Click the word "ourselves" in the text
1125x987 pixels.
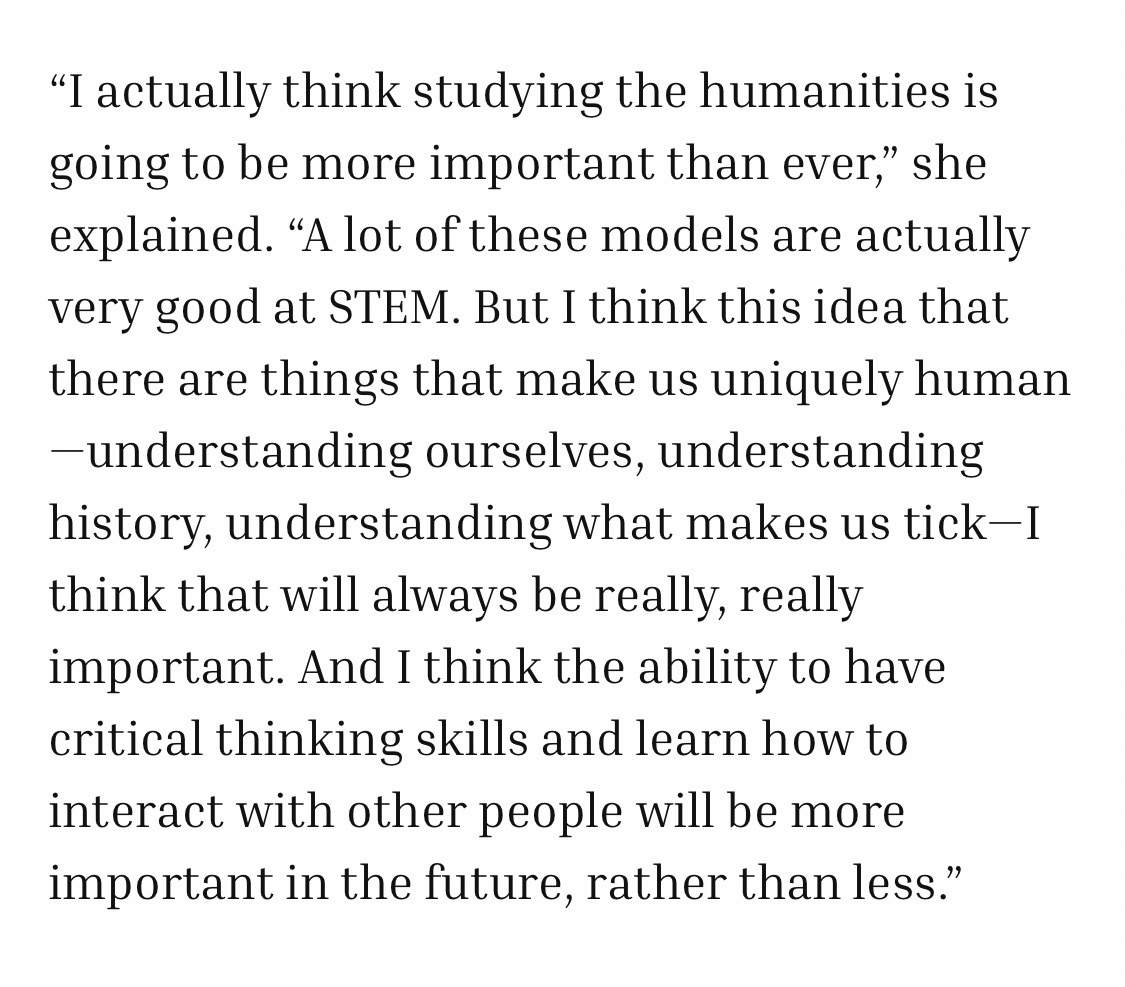click(x=528, y=453)
